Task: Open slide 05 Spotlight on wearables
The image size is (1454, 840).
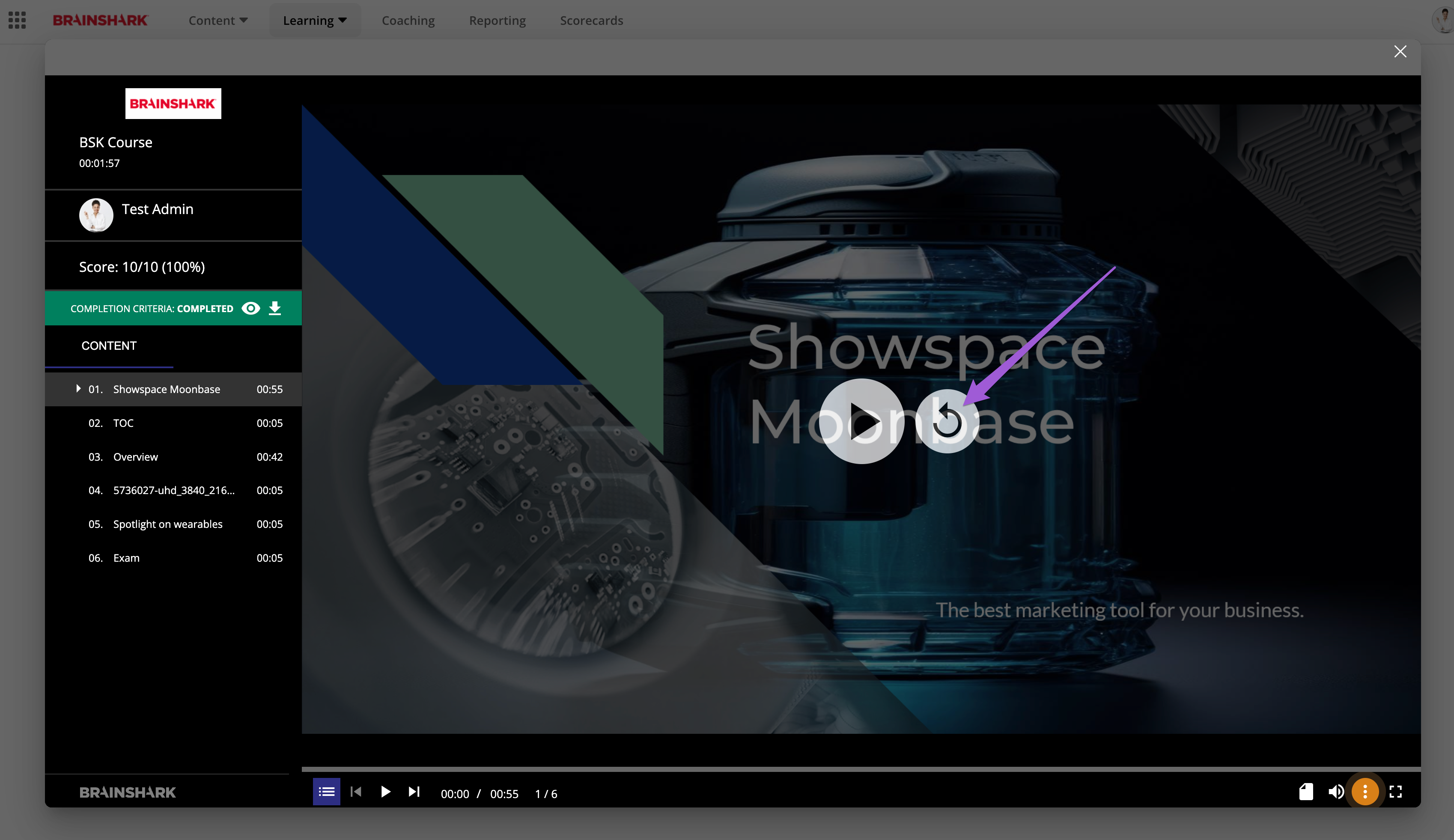Action: [173, 524]
